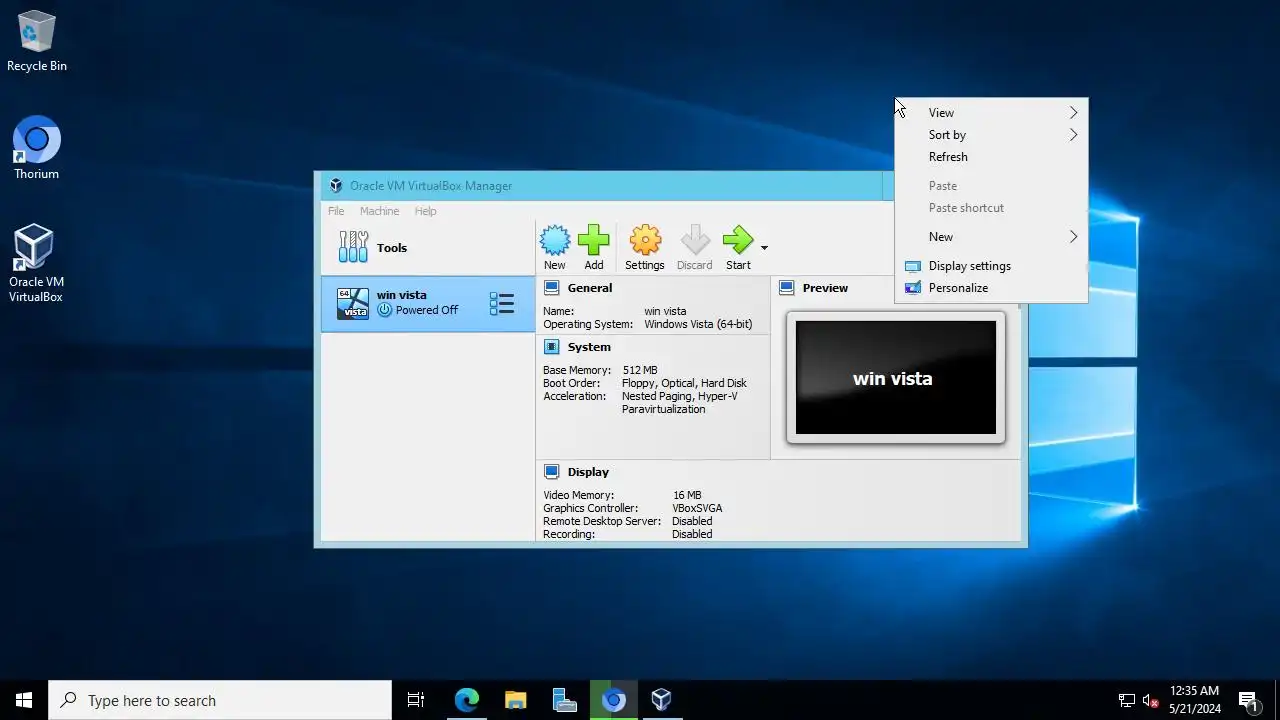Click the taskbar search box
This screenshot has height=720, width=1280.
coord(220,700)
